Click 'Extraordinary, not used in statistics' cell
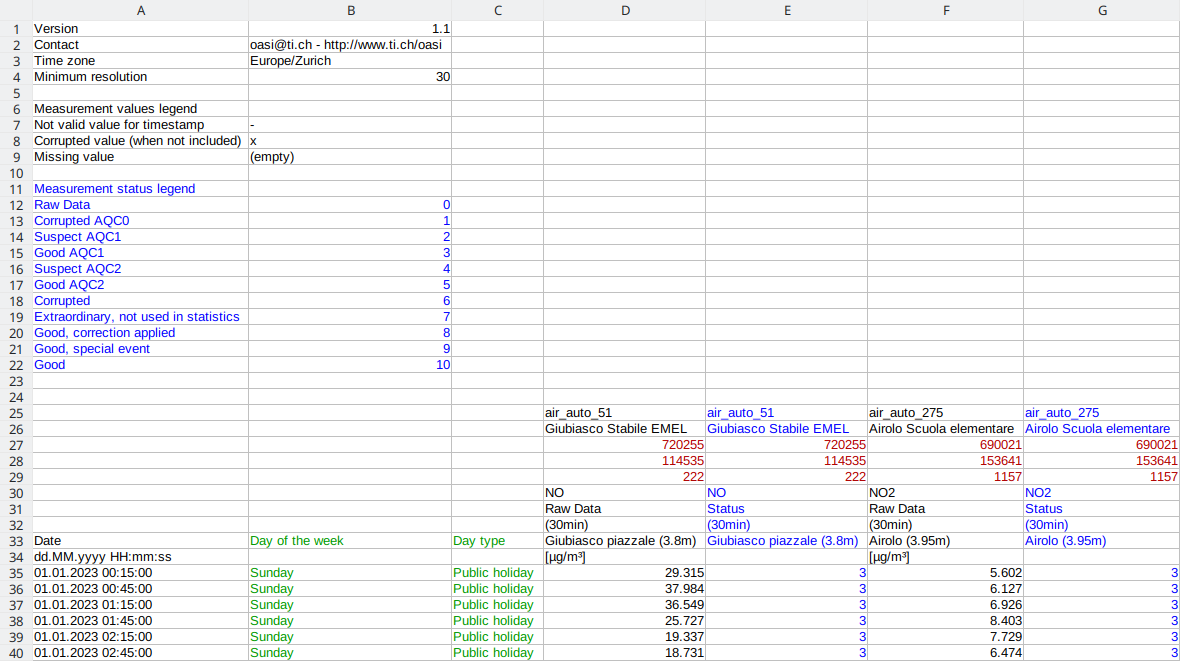This screenshot has height=661, width=1180. click(x=140, y=317)
